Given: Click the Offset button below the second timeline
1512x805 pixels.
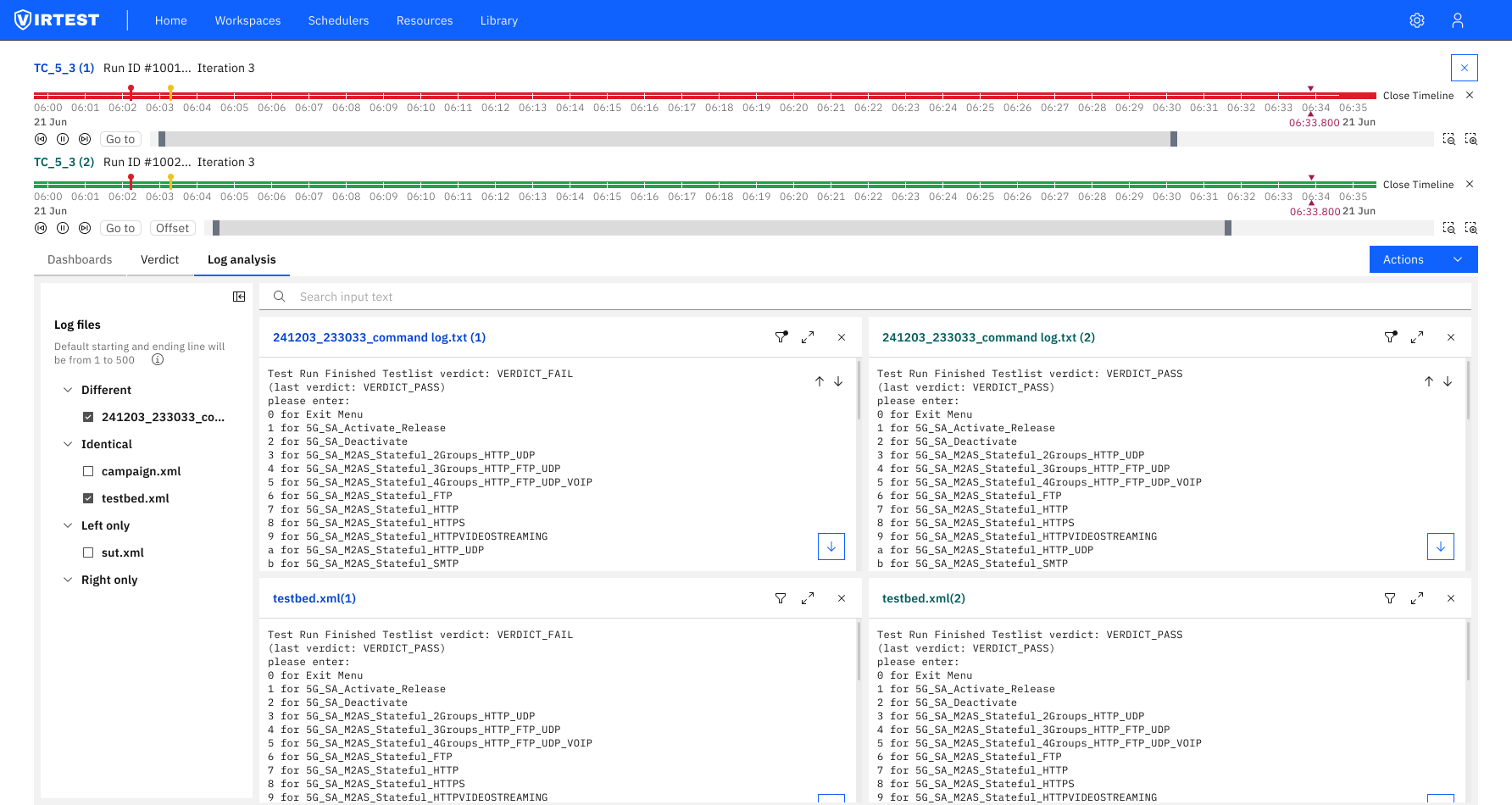Looking at the screenshot, I should tap(172, 227).
